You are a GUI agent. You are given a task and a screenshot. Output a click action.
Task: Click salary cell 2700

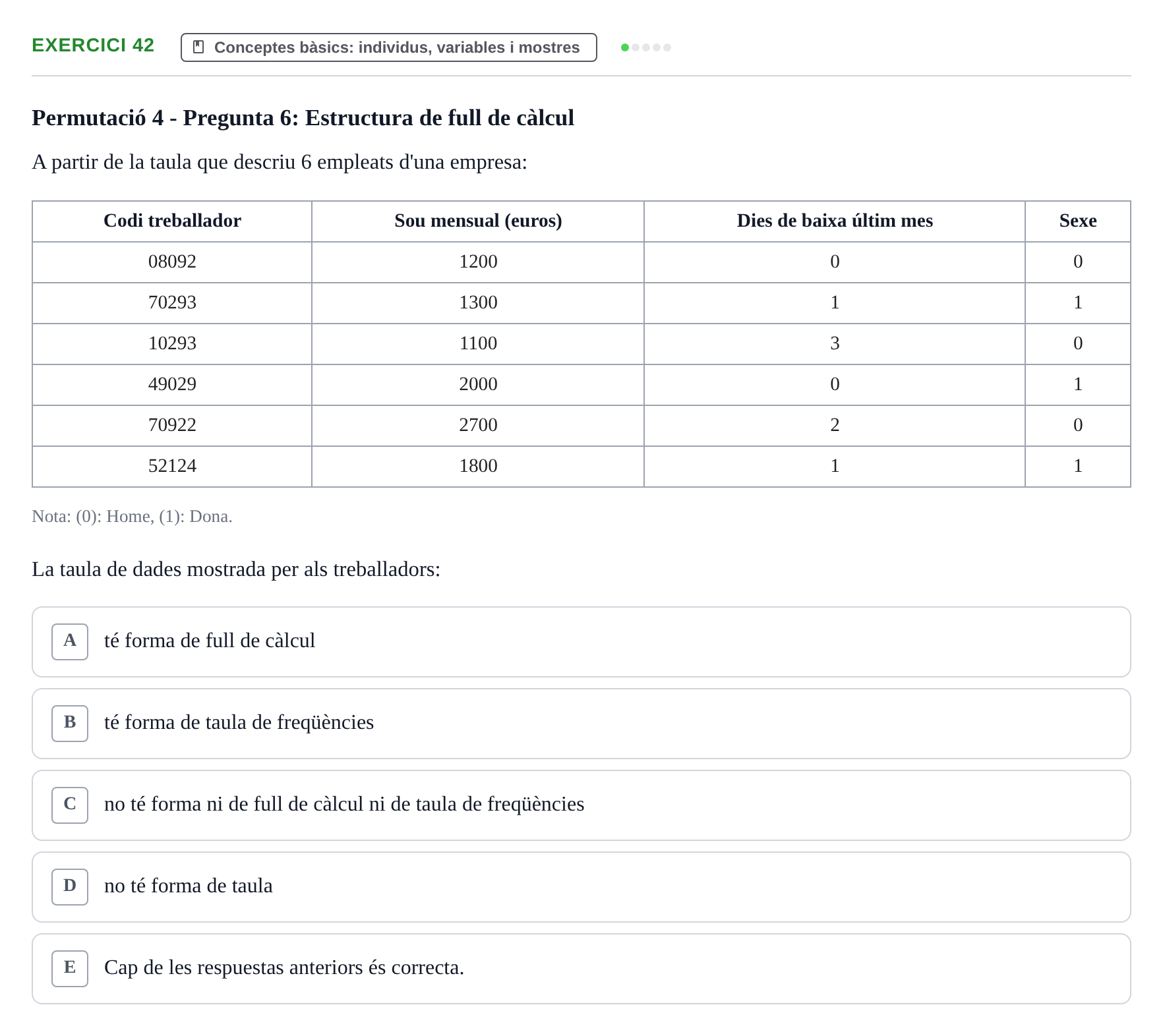(478, 425)
